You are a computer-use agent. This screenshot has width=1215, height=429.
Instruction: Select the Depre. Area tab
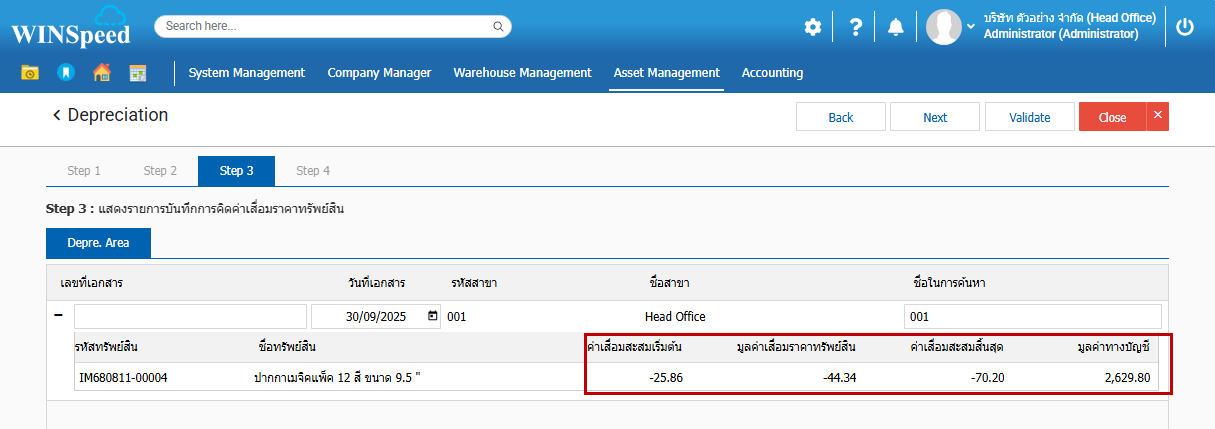98,243
